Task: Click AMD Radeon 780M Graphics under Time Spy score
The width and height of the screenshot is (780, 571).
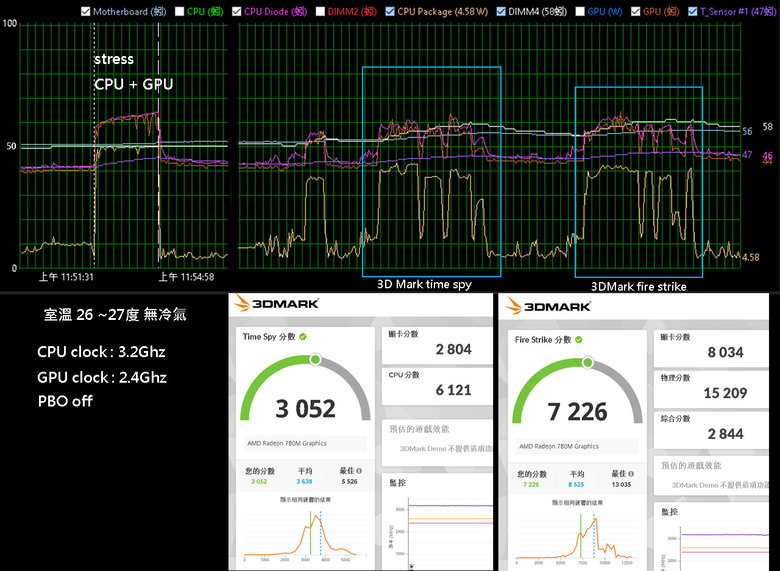Action: (287, 443)
